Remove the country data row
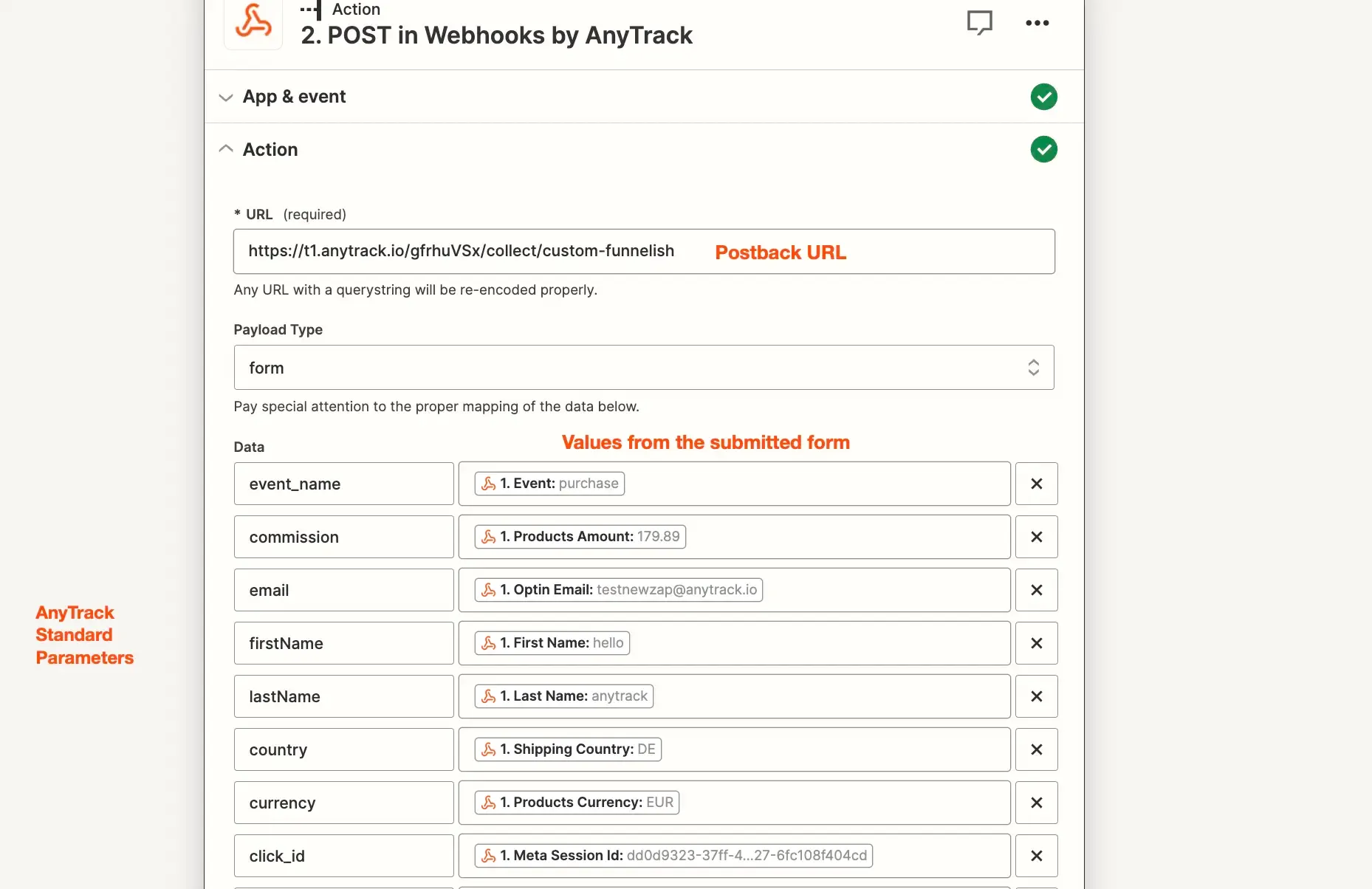This screenshot has height=889, width=1372. tap(1036, 750)
